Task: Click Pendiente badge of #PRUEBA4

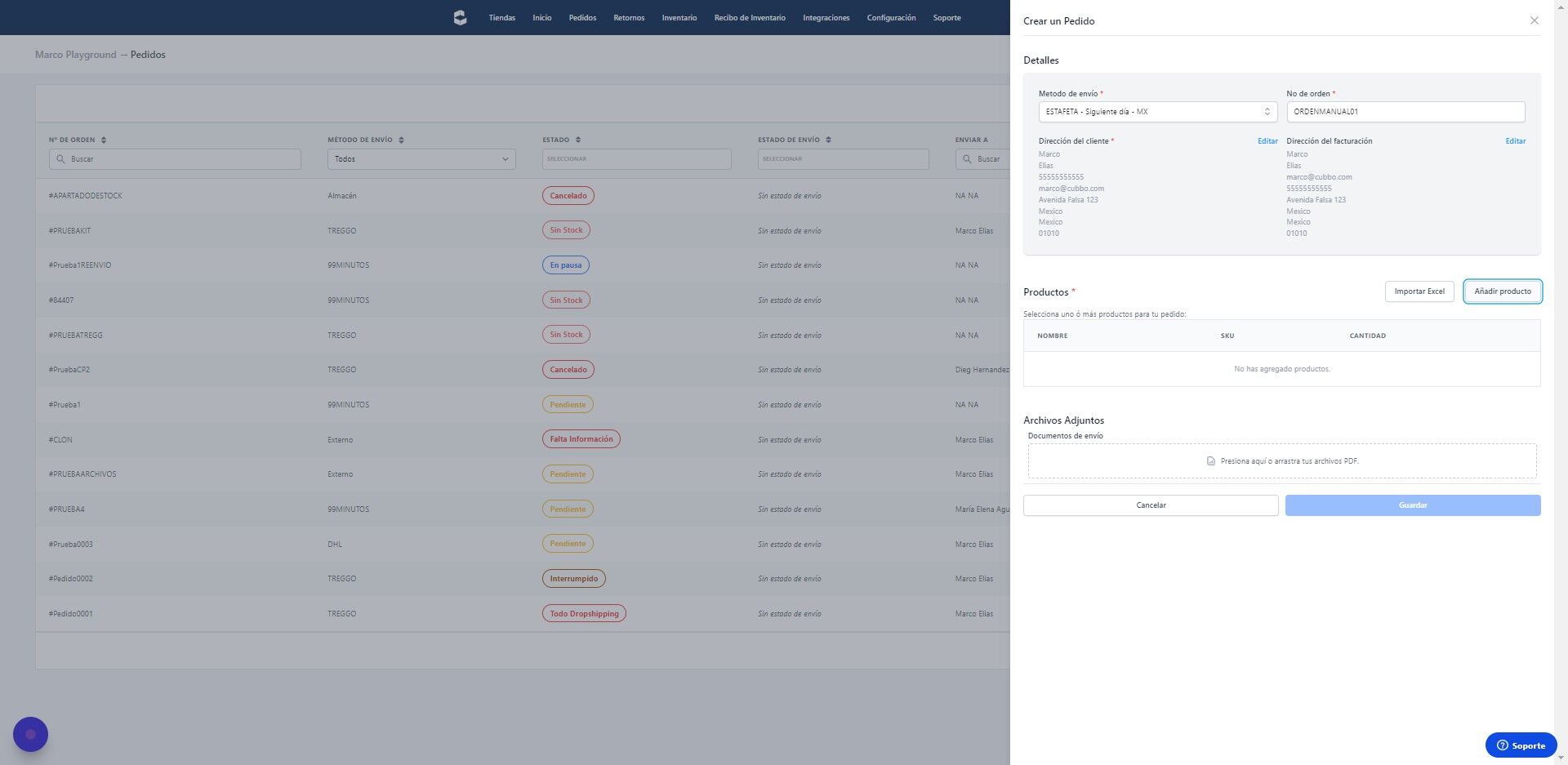Action: click(568, 509)
